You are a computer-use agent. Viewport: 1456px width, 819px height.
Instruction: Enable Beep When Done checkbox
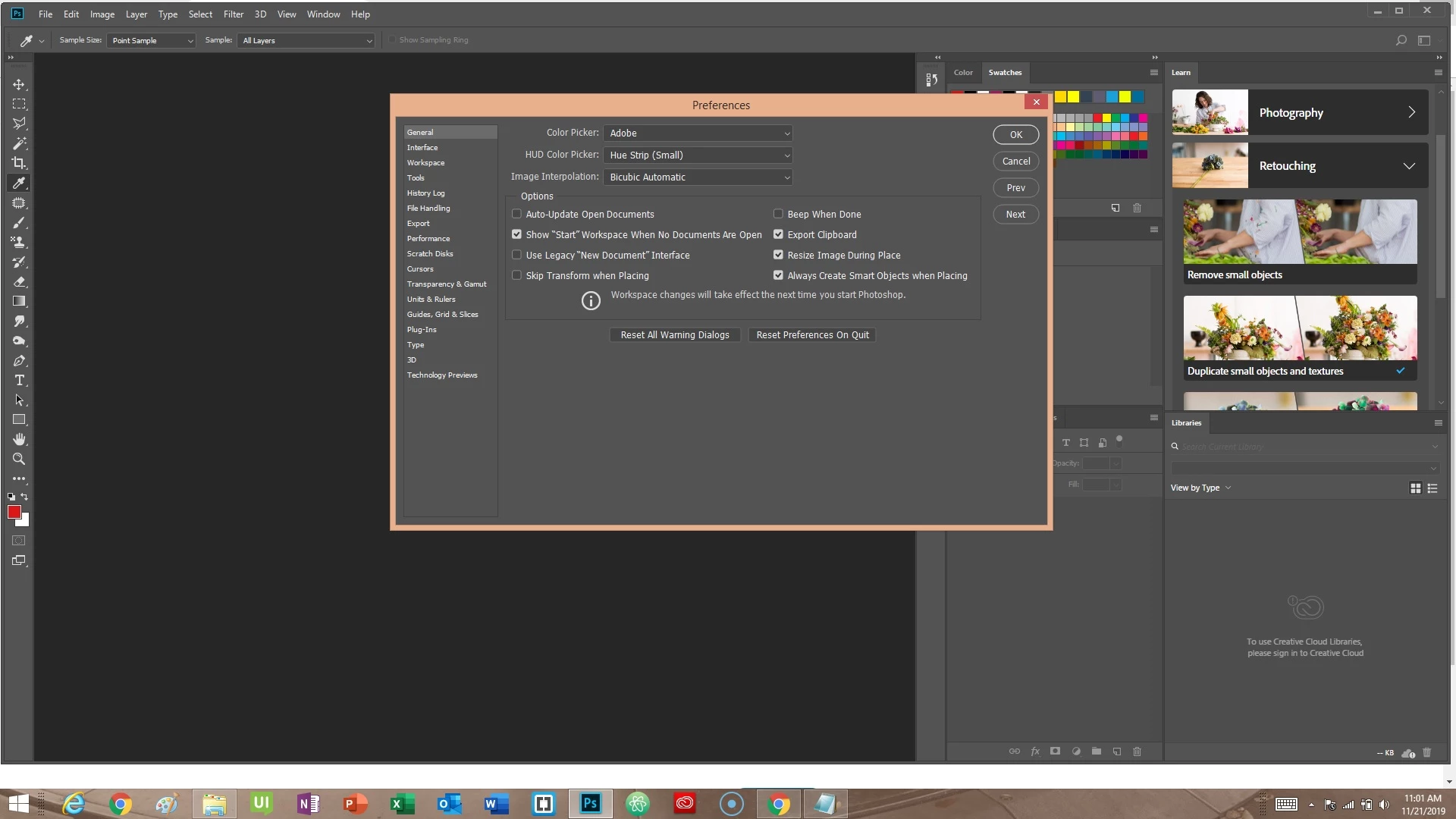pos(778,214)
